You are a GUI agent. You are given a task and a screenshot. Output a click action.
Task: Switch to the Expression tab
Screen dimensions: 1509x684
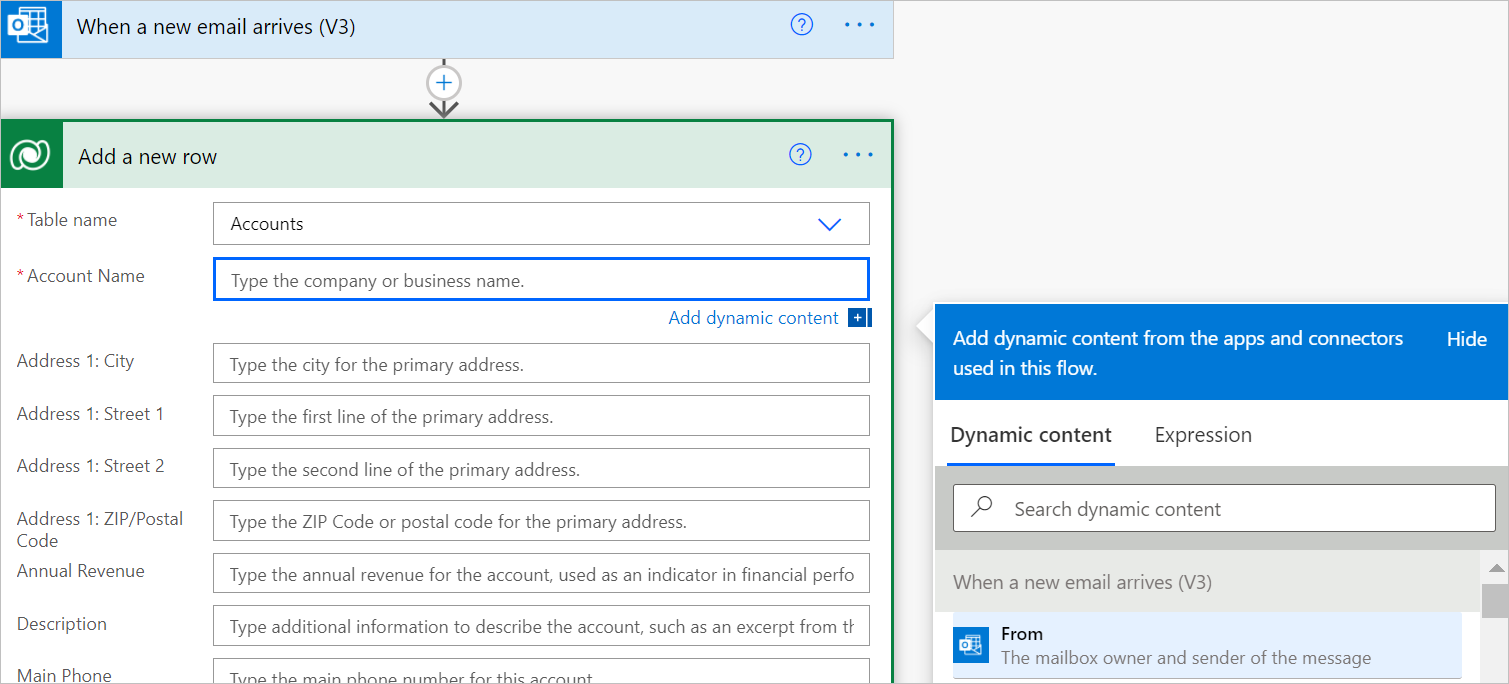point(1202,435)
